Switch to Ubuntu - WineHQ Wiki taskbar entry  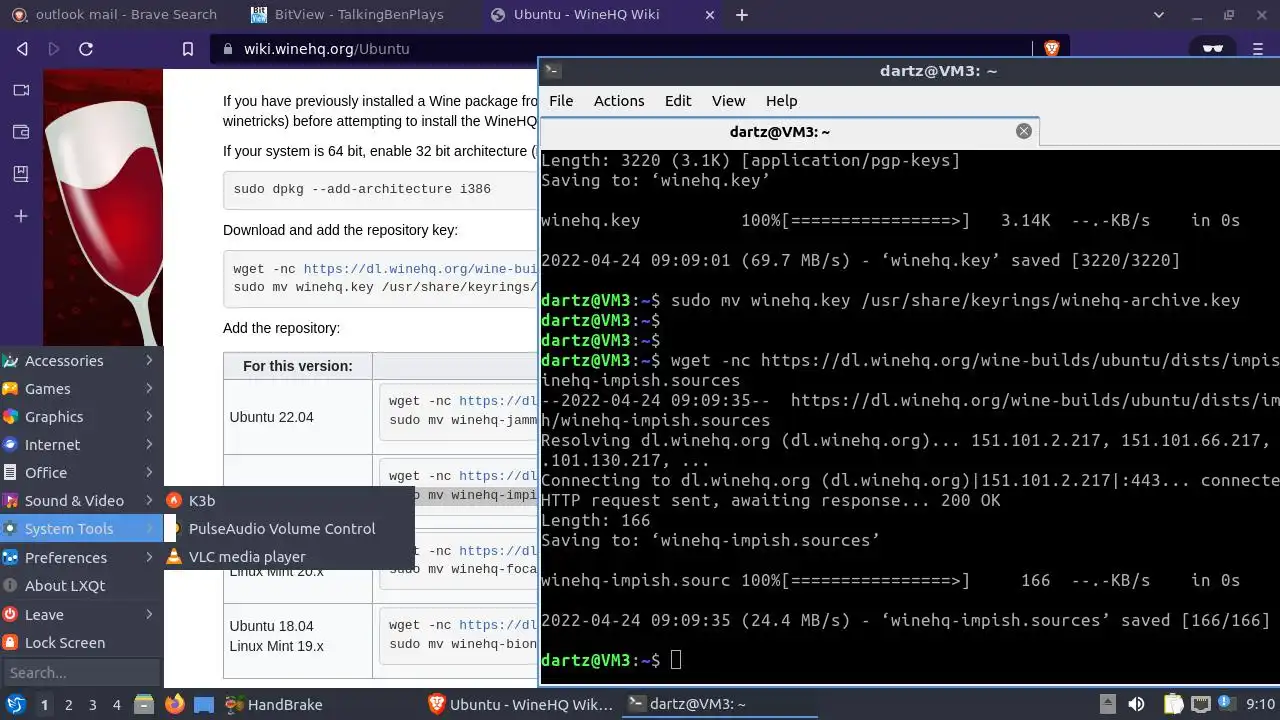tap(521, 705)
